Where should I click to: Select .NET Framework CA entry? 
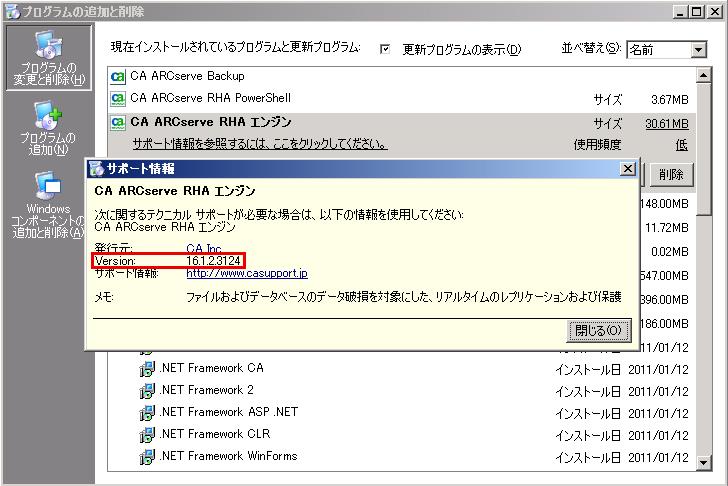click(211, 368)
